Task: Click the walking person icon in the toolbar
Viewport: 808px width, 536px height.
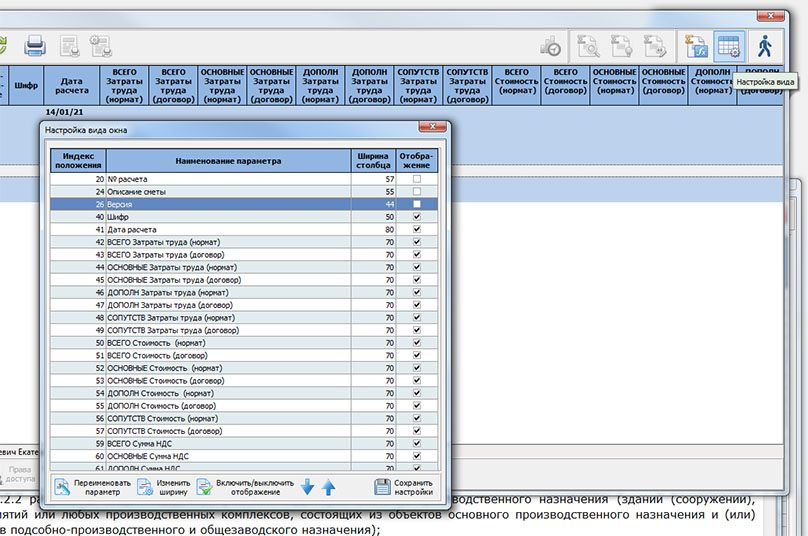Action: point(765,46)
